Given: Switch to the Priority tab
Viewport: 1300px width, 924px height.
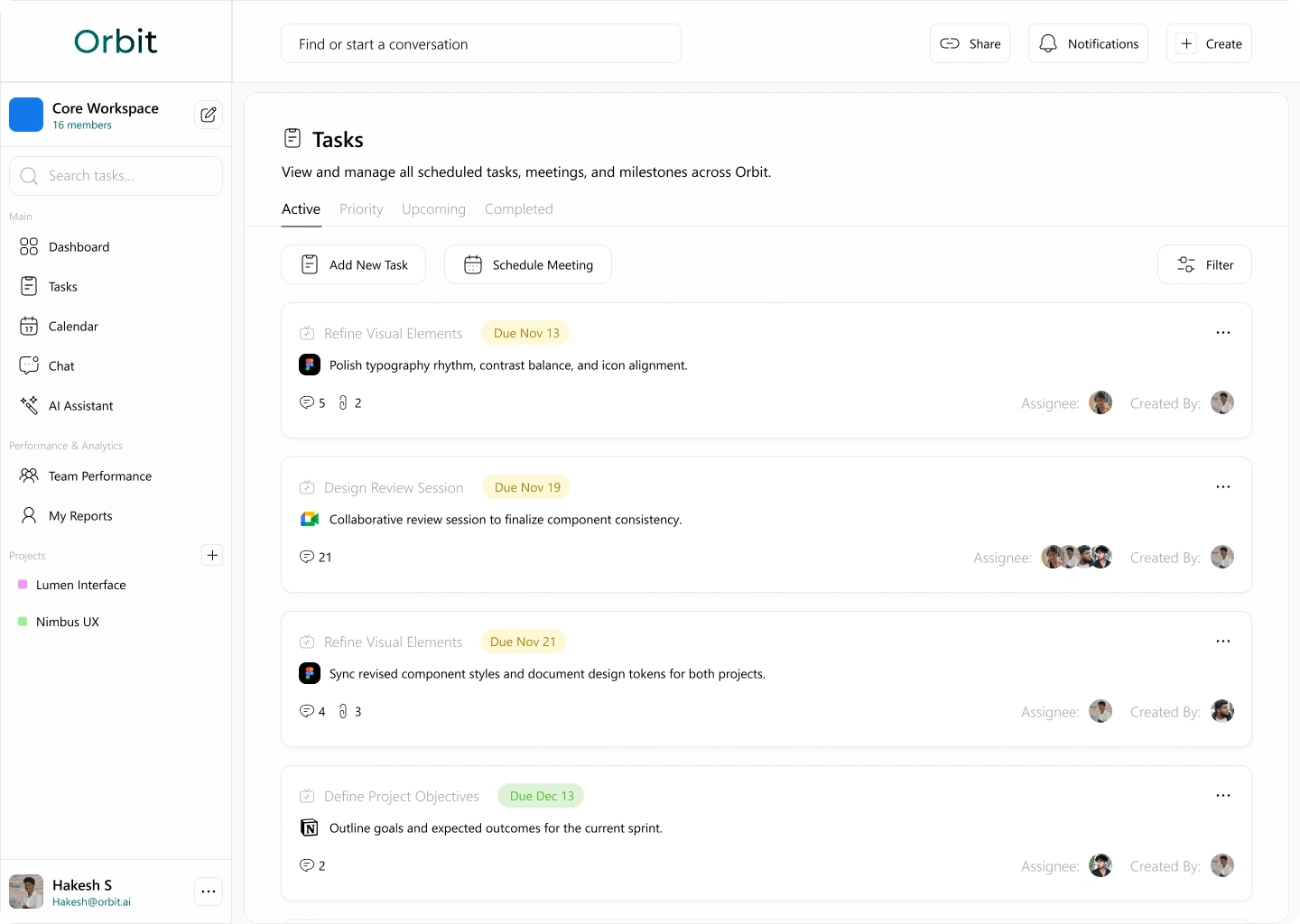Looking at the screenshot, I should tap(361, 208).
